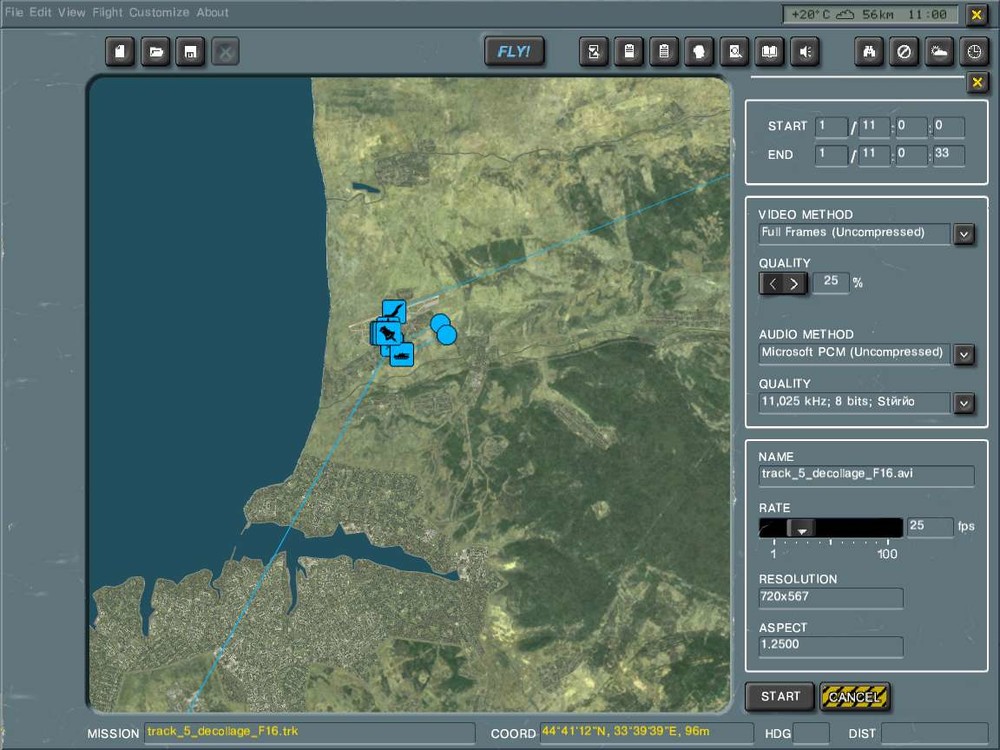Click the frame Rate slider handle
Viewport: 1000px width, 750px height.
click(x=800, y=528)
